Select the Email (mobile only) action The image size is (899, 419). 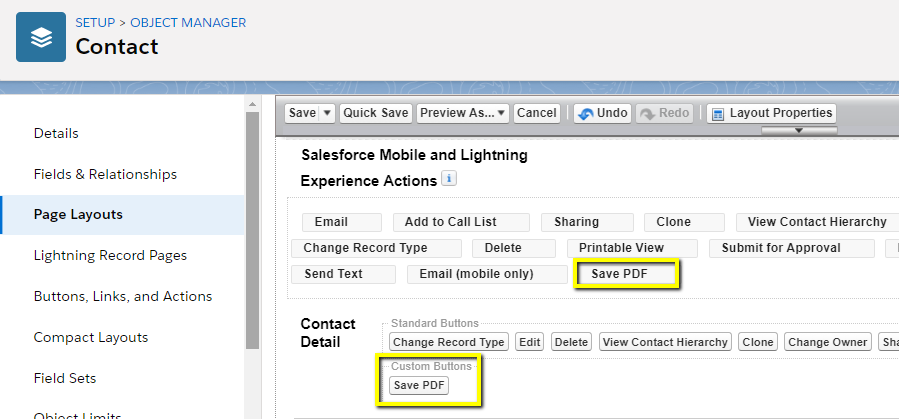tap(487, 274)
